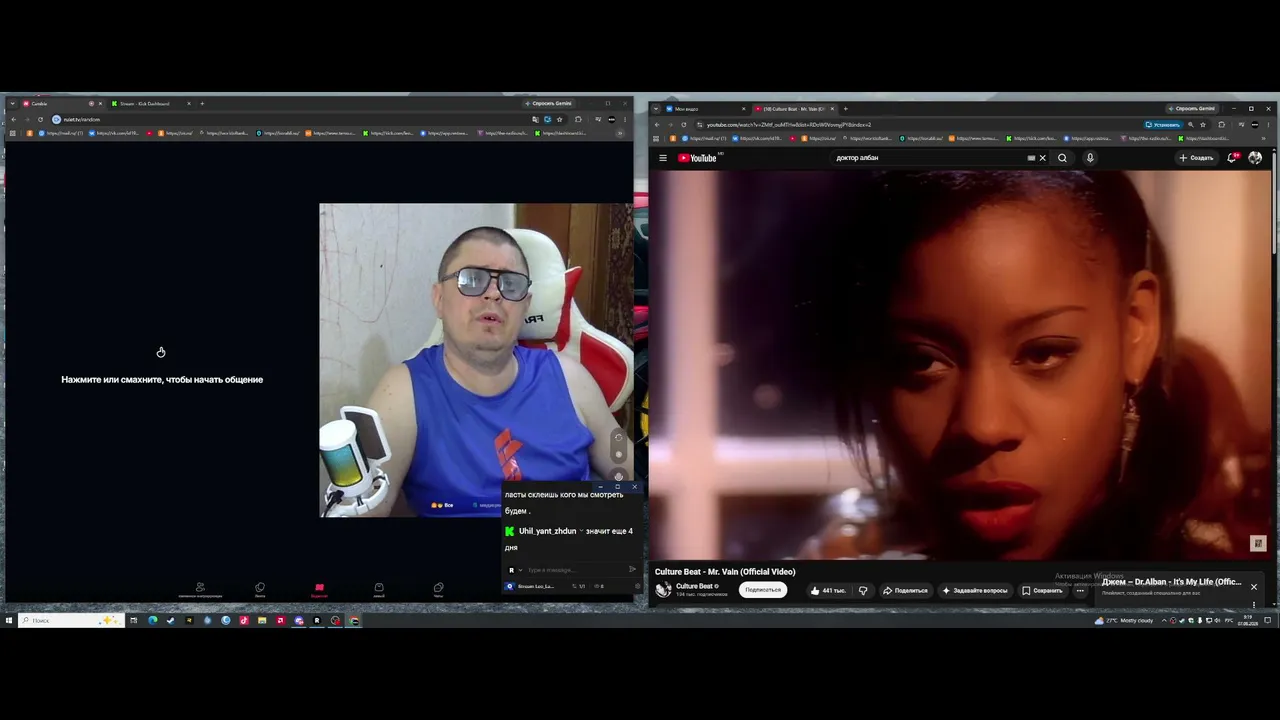Go back in the left browser window

pyautogui.click(x=14, y=120)
